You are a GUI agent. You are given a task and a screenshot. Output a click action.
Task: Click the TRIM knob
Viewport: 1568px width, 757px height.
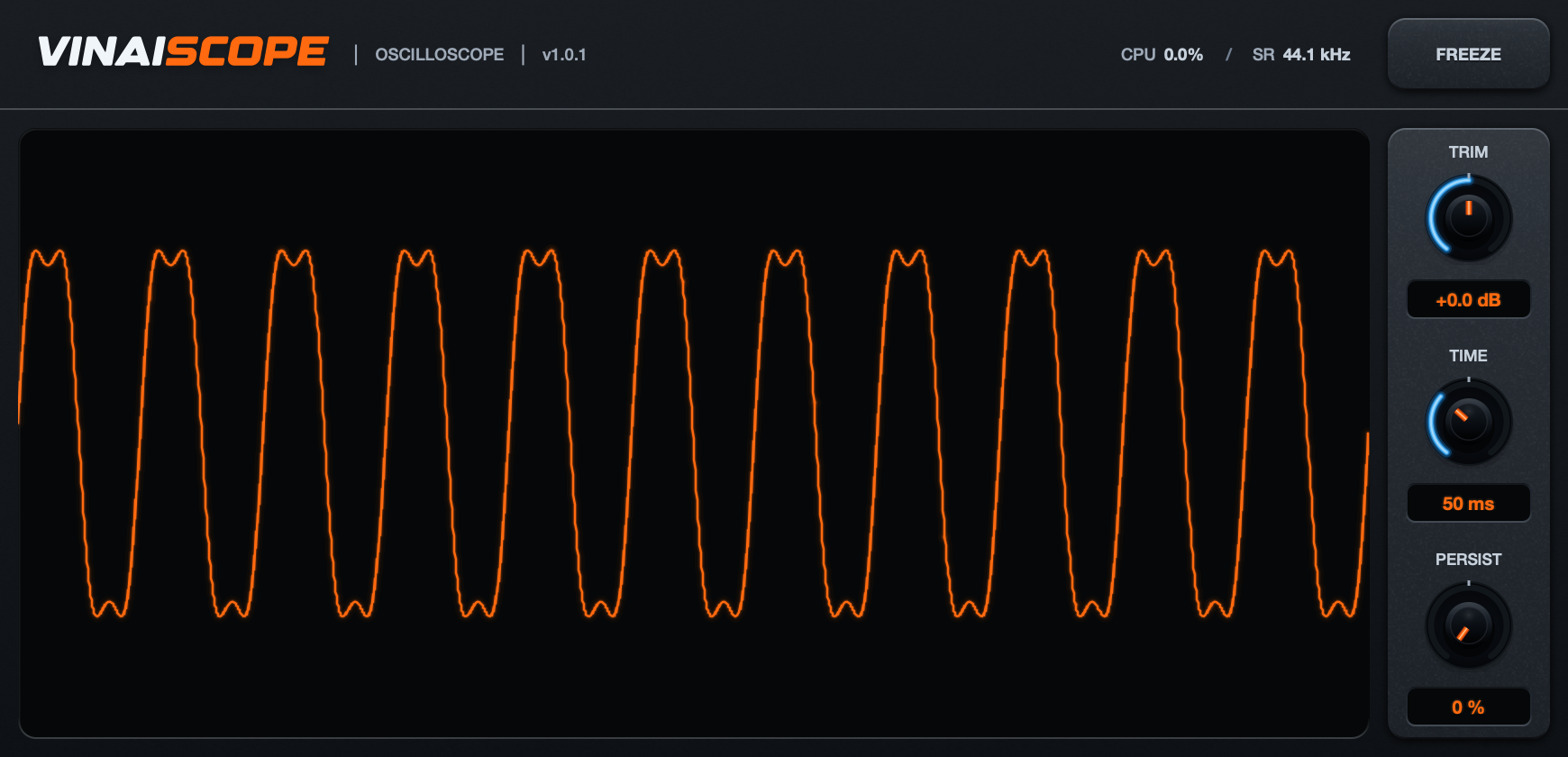pos(1469,218)
